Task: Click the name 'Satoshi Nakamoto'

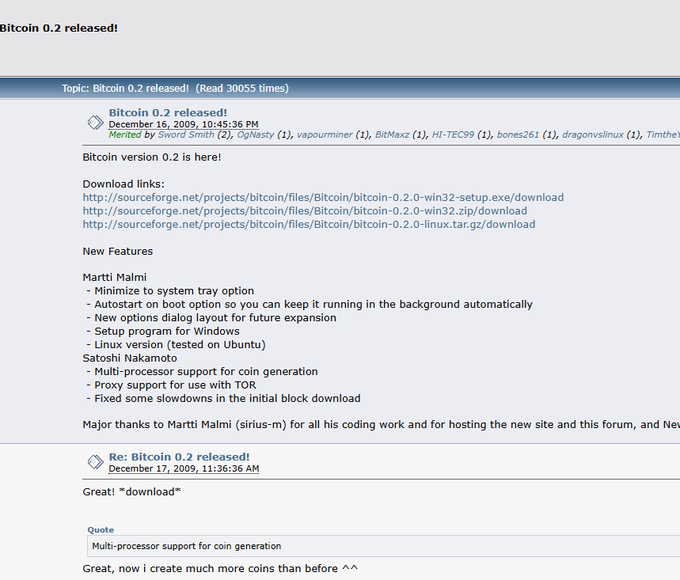Action: [130, 358]
